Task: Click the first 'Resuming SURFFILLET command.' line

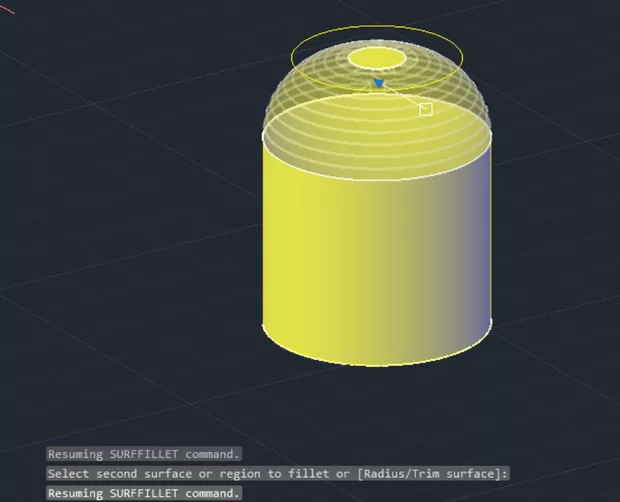Action: tap(144, 454)
